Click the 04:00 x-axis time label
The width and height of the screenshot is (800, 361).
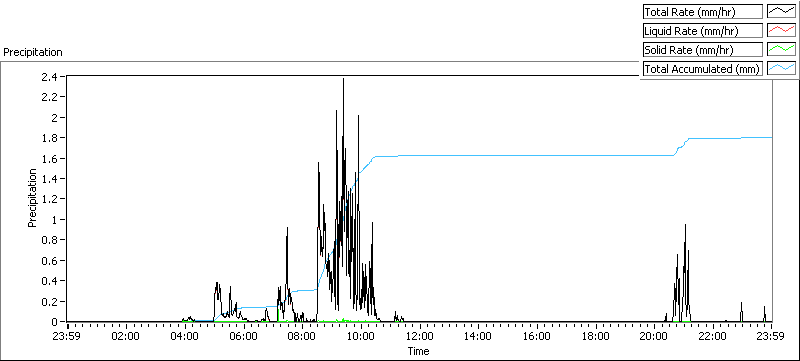[184, 336]
